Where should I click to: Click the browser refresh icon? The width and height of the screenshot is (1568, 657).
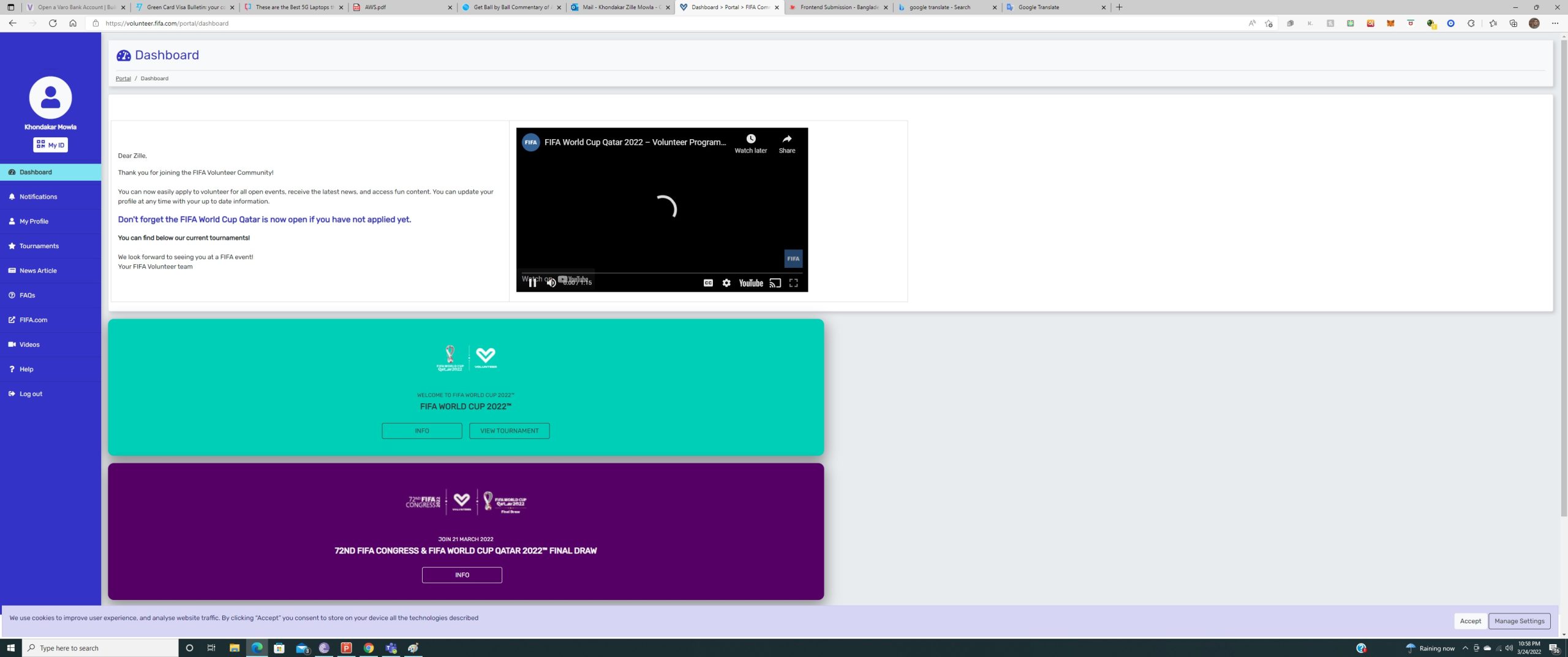(x=53, y=23)
